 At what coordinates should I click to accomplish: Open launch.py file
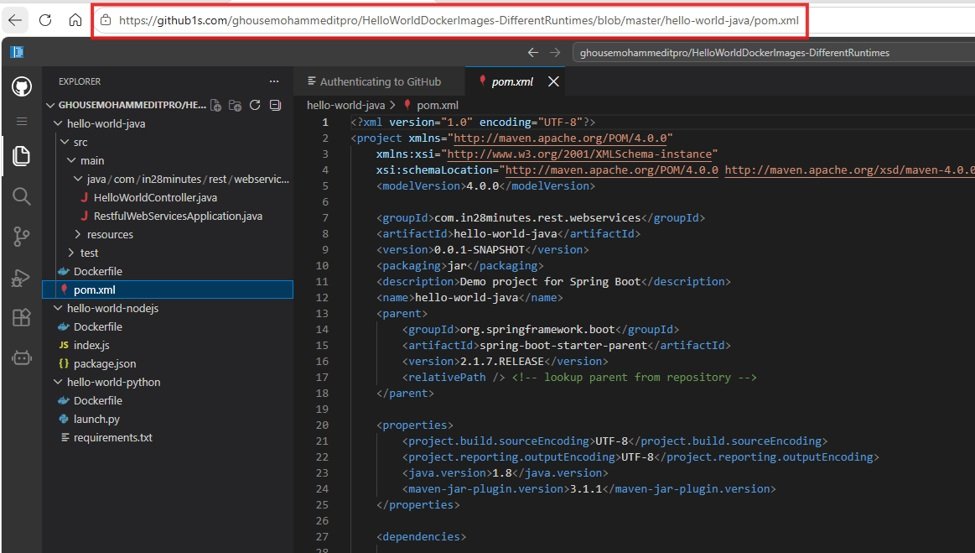pyautogui.click(x=96, y=419)
